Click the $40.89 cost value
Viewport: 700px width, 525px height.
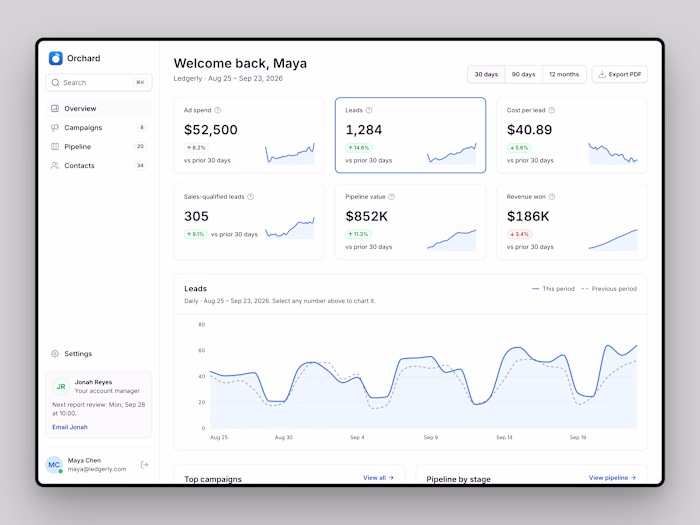(529, 130)
